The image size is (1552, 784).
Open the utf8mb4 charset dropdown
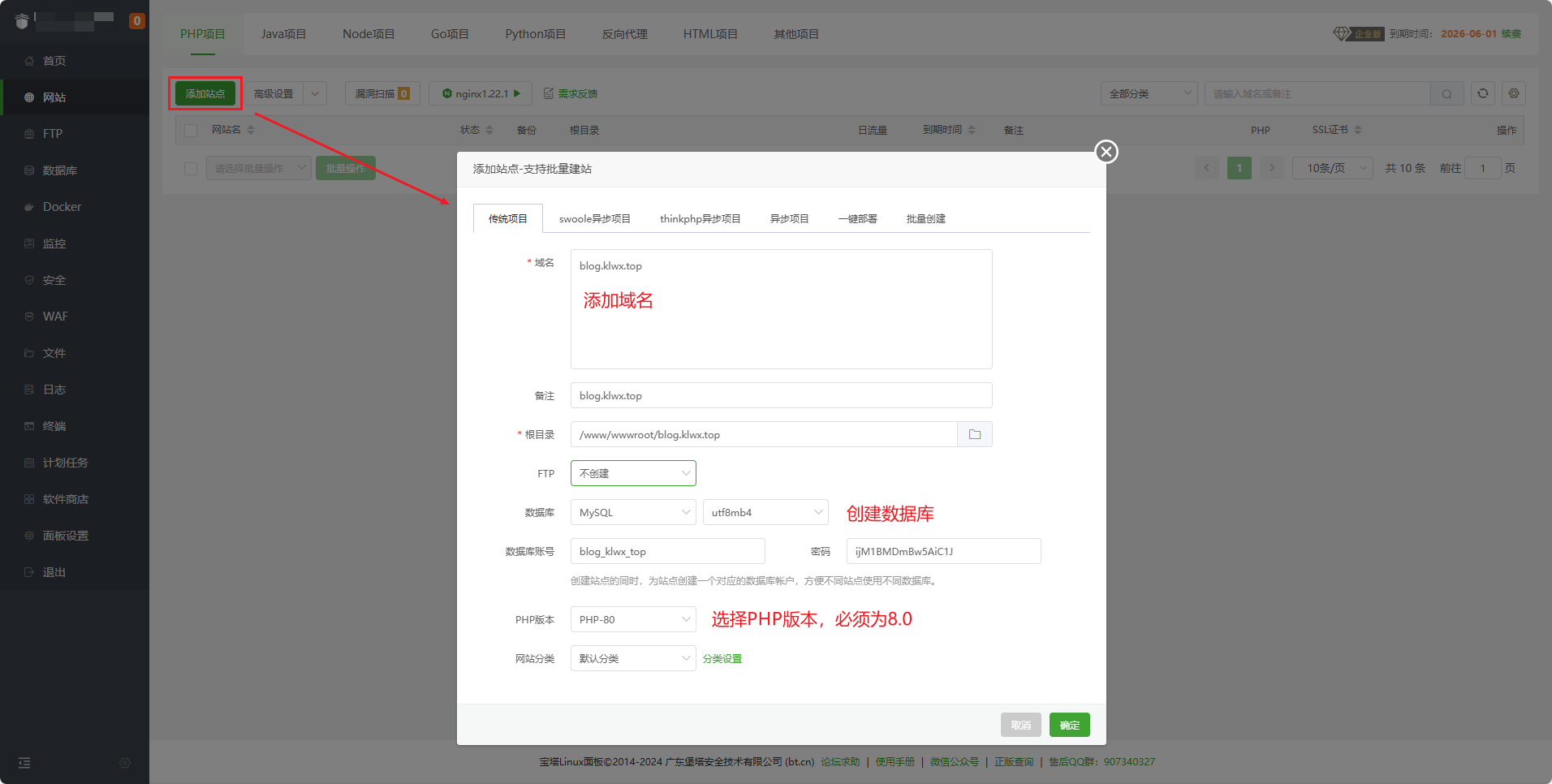point(765,512)
